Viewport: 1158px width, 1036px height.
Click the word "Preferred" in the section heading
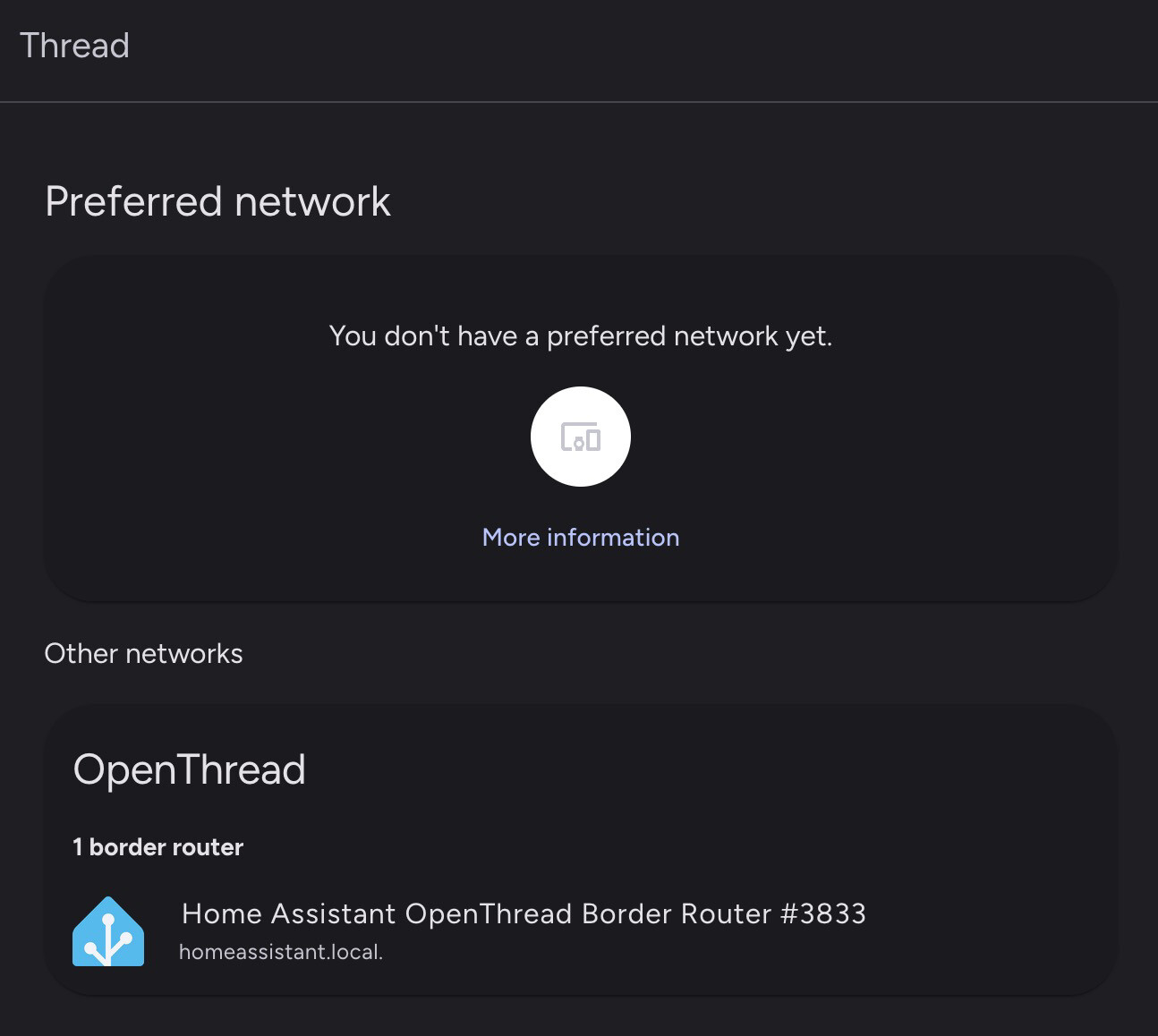(x=133, y=201)
